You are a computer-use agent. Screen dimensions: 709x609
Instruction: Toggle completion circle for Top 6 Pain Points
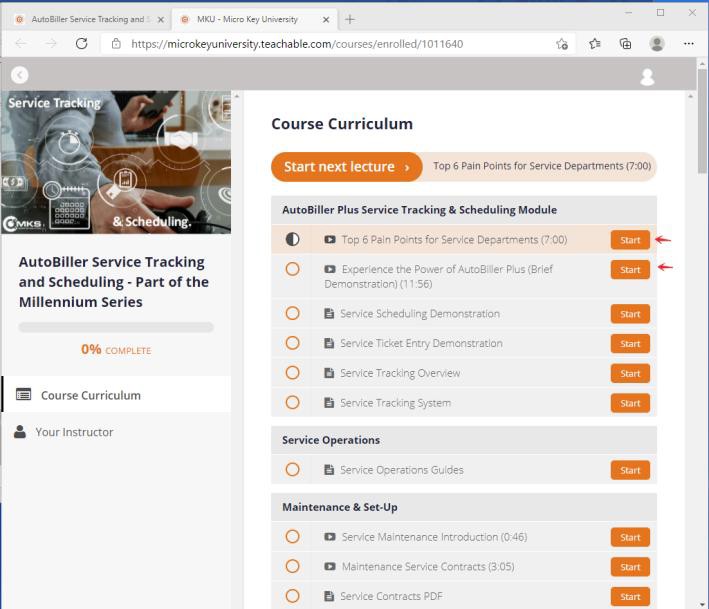(x=292, y=240)
